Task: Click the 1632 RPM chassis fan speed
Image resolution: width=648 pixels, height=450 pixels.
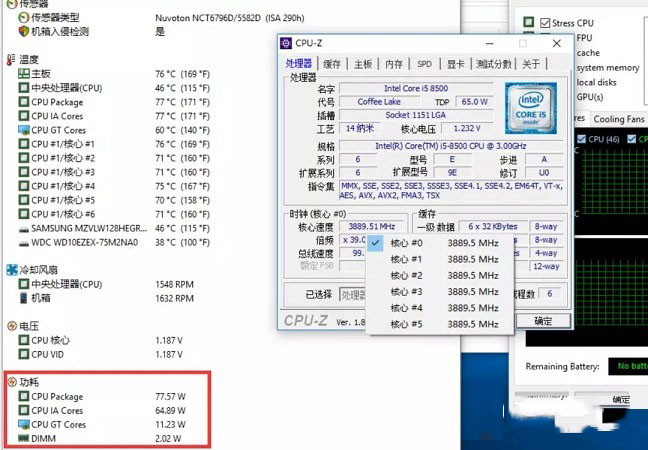Action: tap(174, 298)
